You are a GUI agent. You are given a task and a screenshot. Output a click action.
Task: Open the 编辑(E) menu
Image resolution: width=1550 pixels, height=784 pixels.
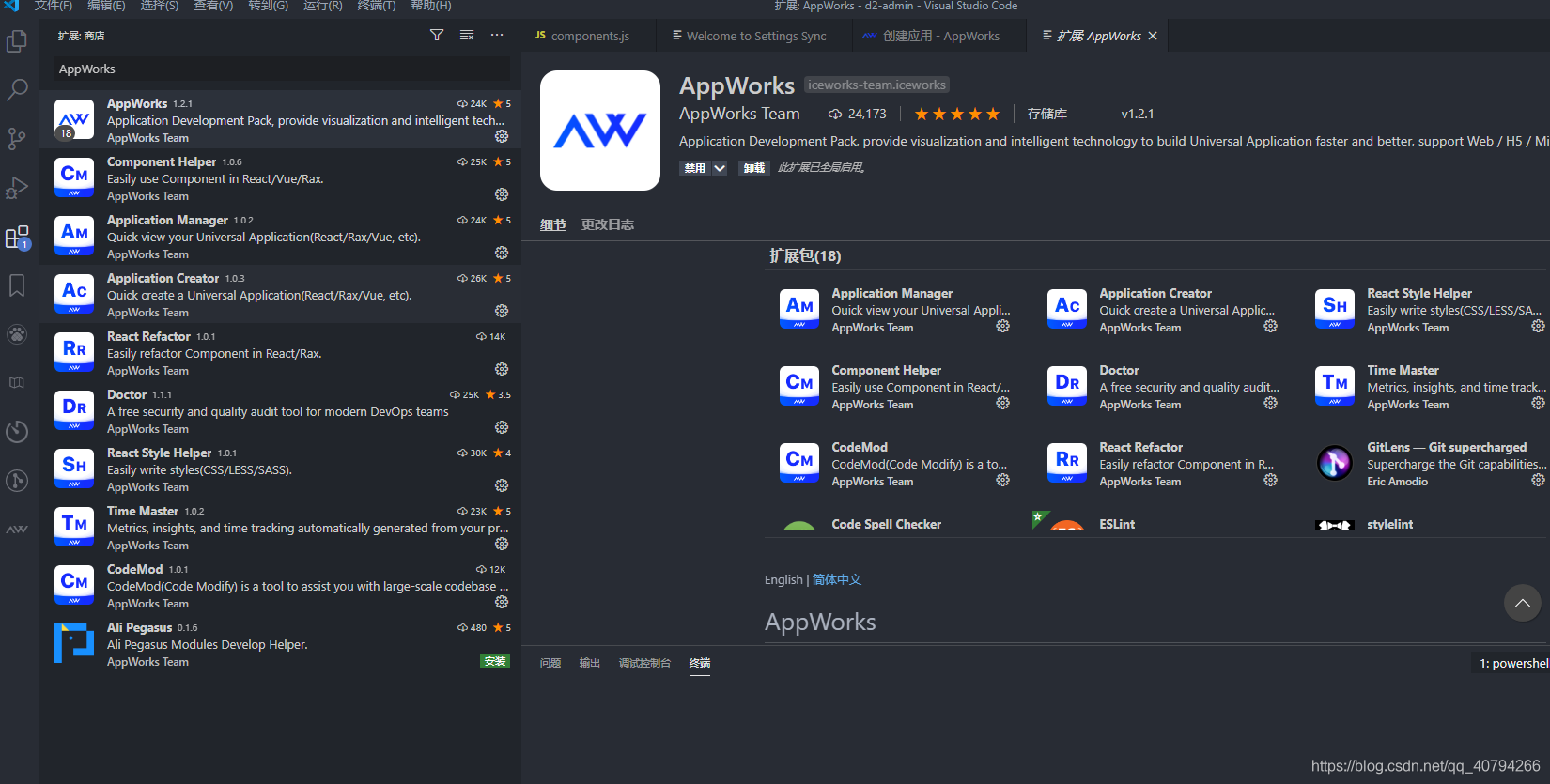tap(106, 6)
